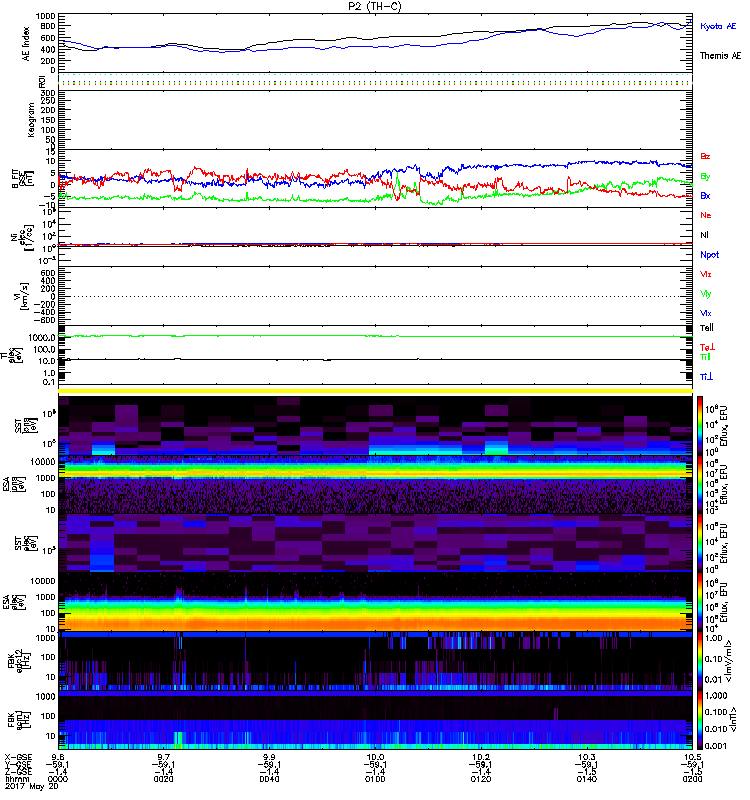Click the color bar beside ESA elec panel

700,602
